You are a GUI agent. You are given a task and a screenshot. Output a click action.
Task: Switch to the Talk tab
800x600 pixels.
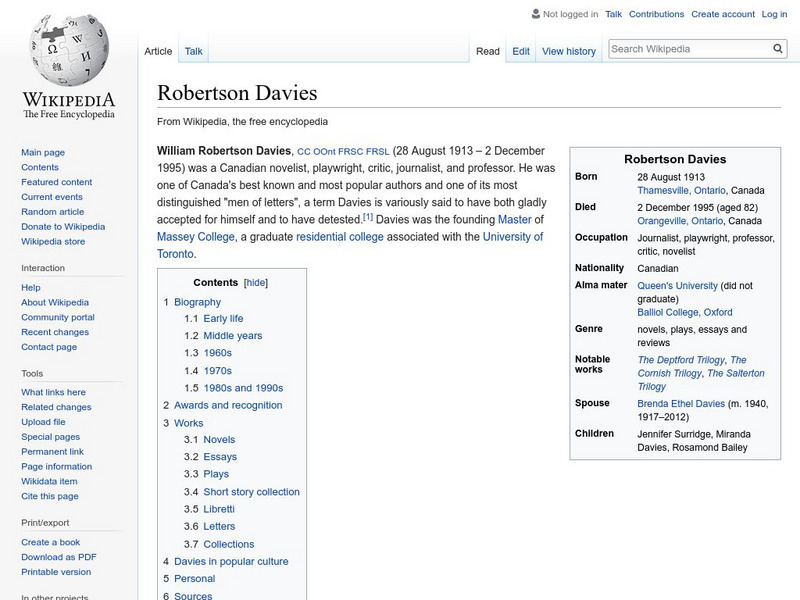click(193, 51)
